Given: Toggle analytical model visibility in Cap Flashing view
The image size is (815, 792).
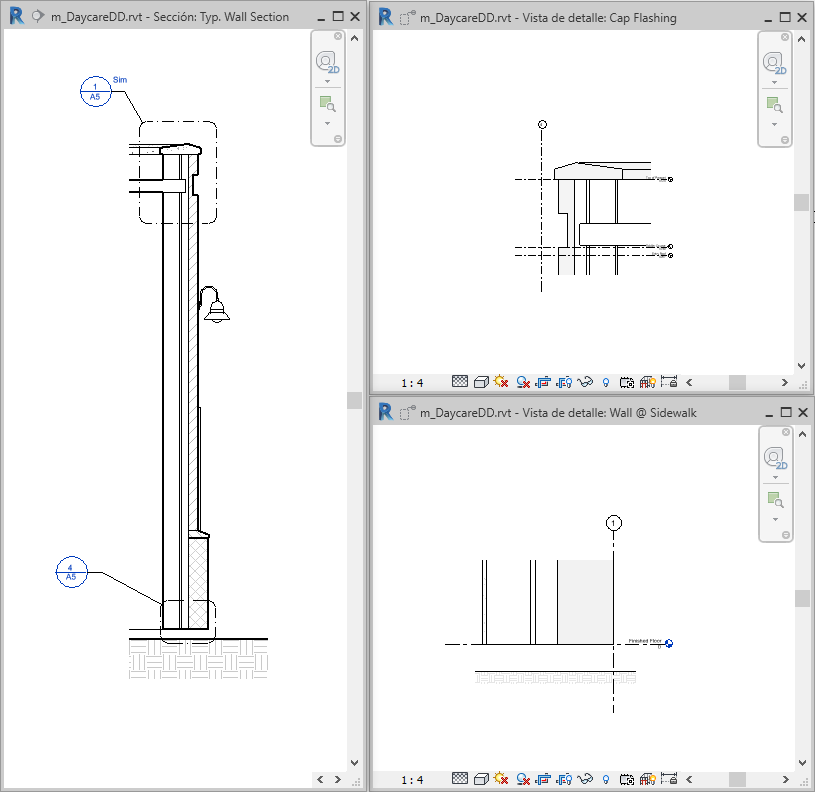Looking at the screenshot, I should [648, 382].
